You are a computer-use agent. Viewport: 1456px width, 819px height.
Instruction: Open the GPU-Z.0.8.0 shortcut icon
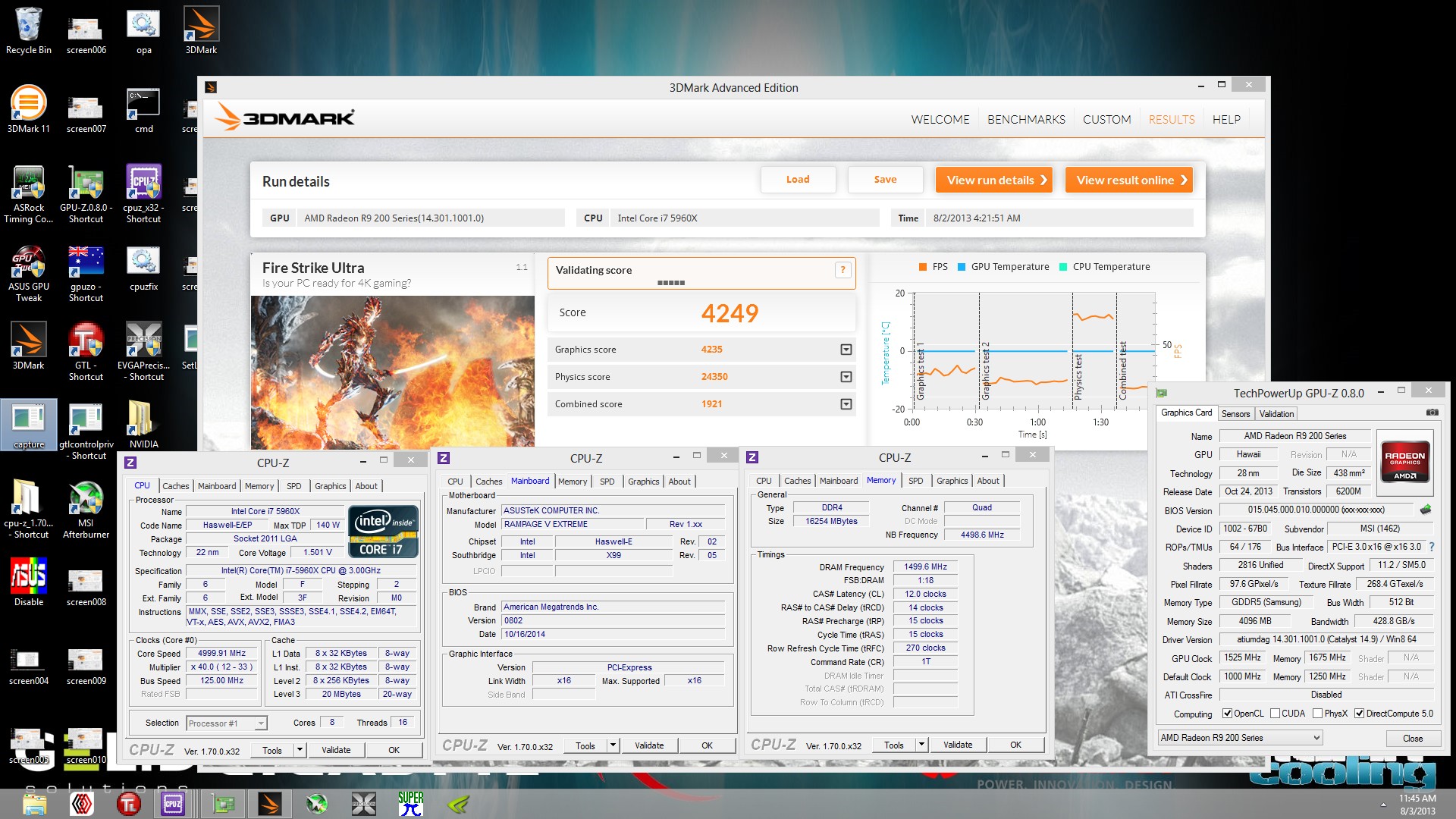[86, 194]
